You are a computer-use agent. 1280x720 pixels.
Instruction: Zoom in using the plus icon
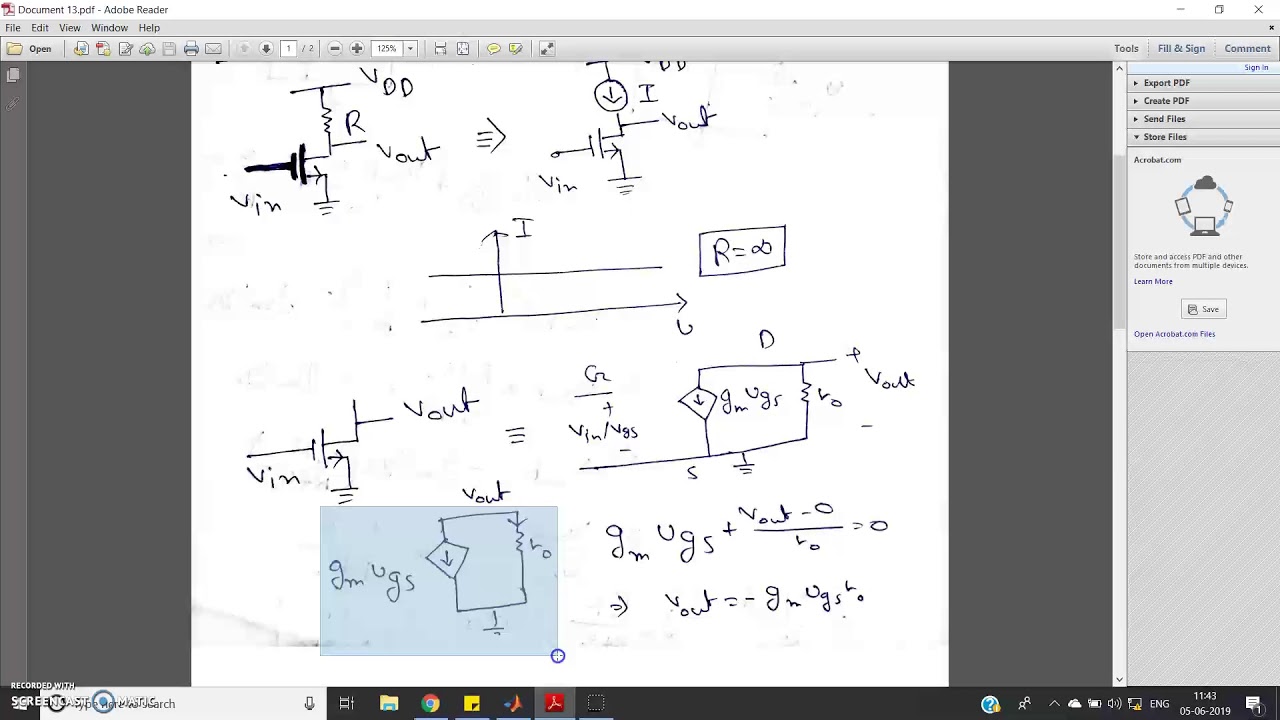[x=357, y=48]
